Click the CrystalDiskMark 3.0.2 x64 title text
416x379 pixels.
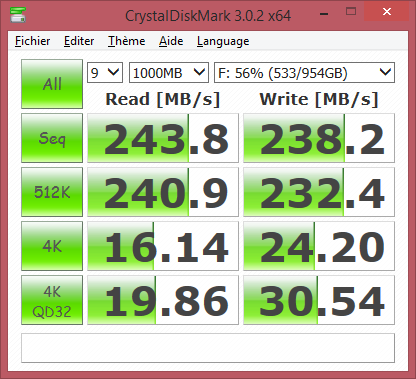pos(208,16)
